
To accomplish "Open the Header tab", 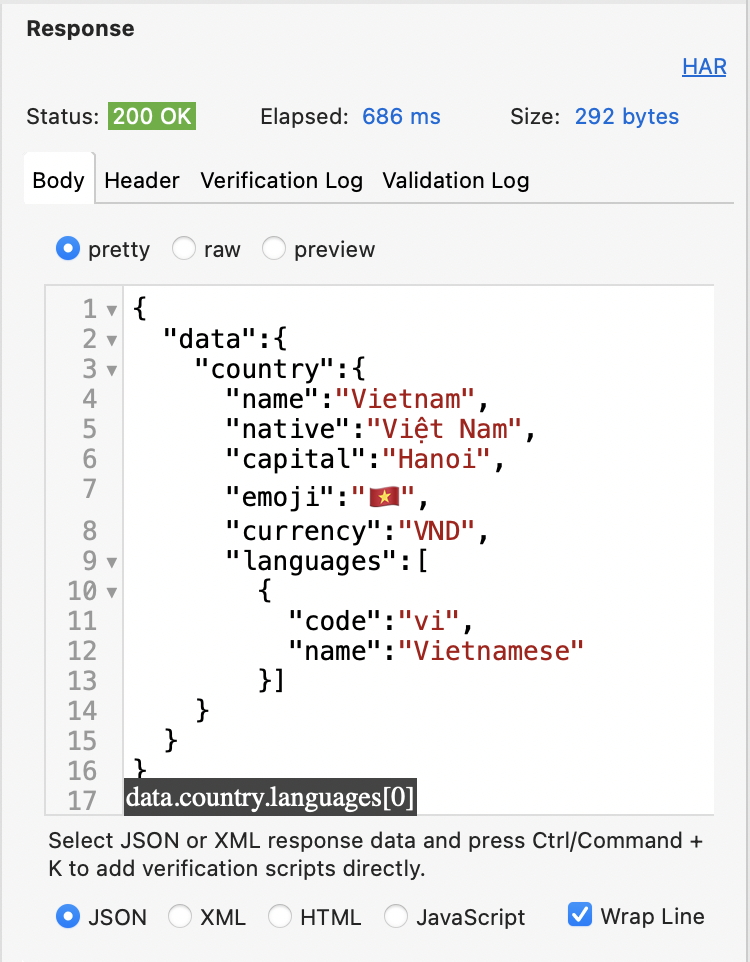I will tap(142, 181).
